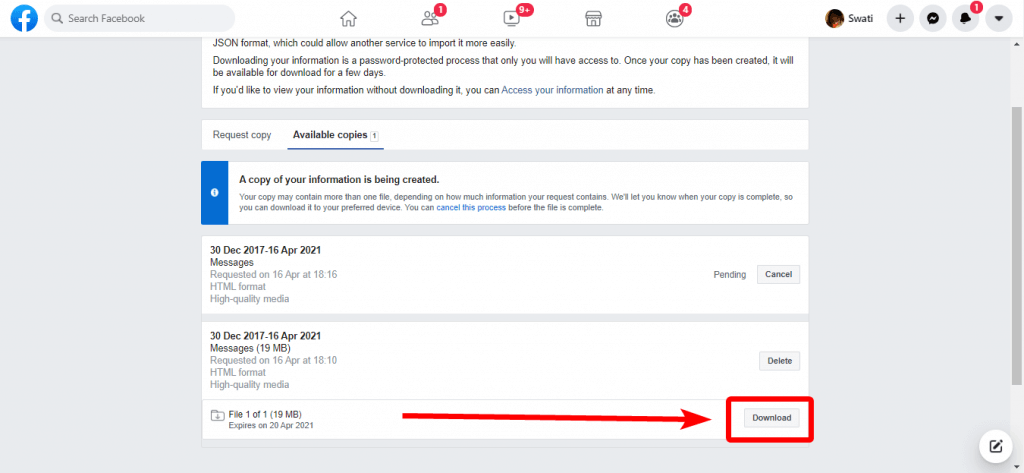The image size is (1024, 473).
Task: Click the file download folder icon
Action: [x=217, y=415]
